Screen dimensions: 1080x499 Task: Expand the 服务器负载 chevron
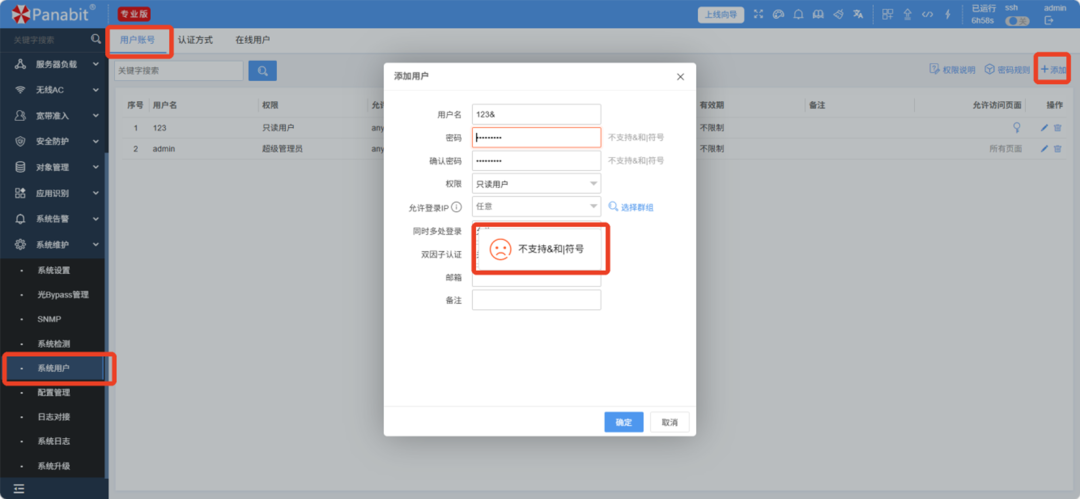click(96, 64)
